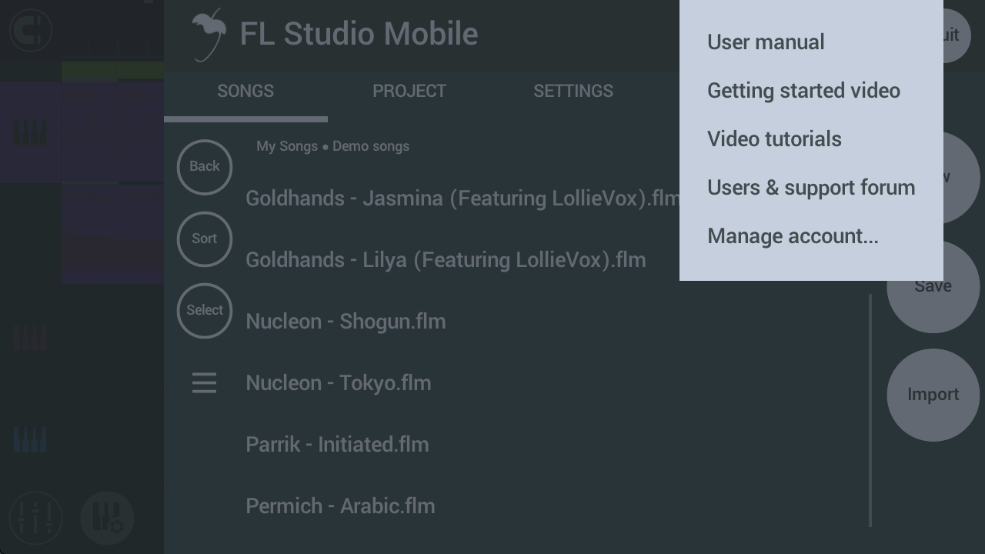Screen dimensions: 985x554
Task: Choose User manual from the menu
Action: (x=766, y=42)
